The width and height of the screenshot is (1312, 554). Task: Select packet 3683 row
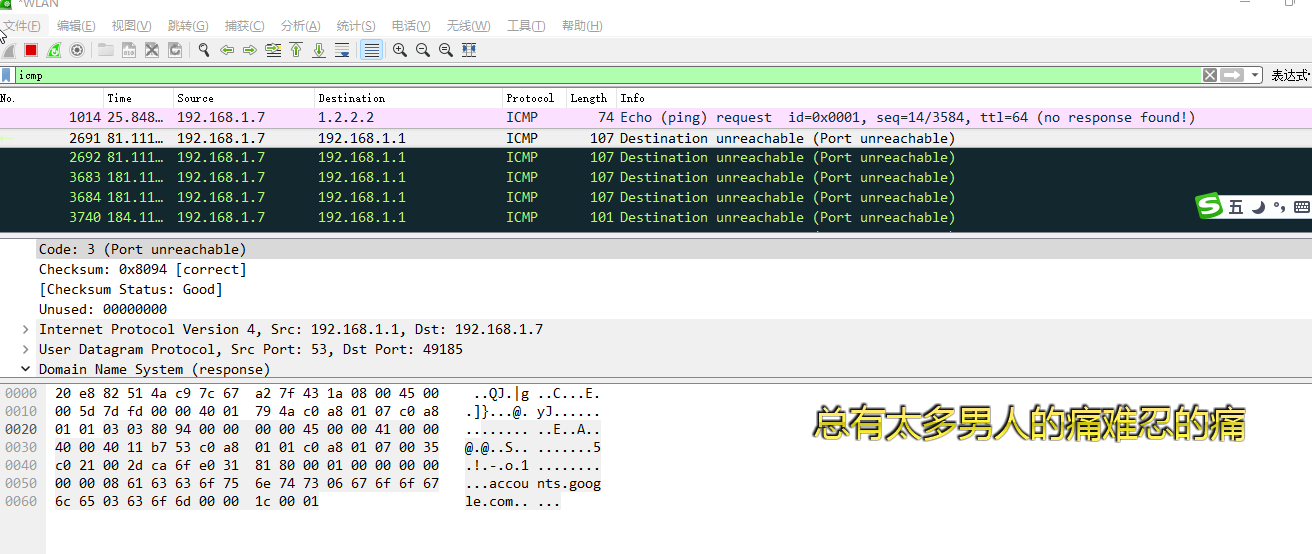click(656, 178)
